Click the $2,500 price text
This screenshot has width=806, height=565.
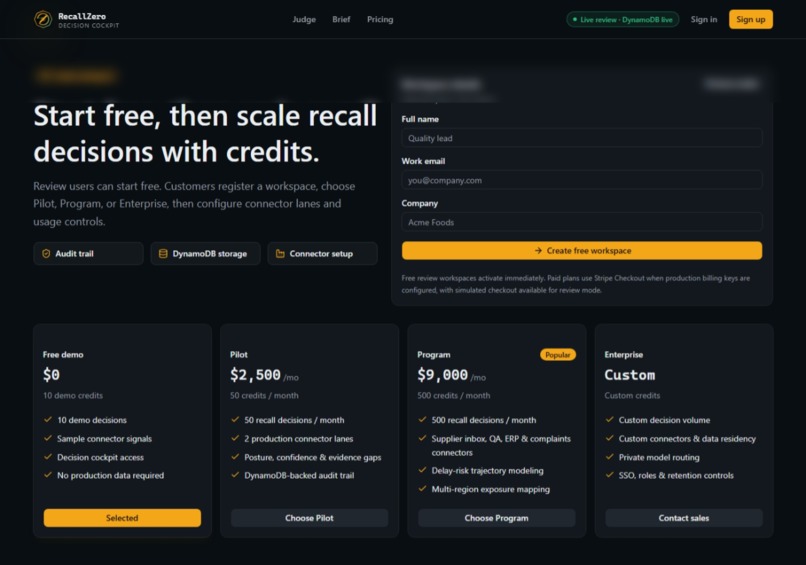click(x=255, y=375)
